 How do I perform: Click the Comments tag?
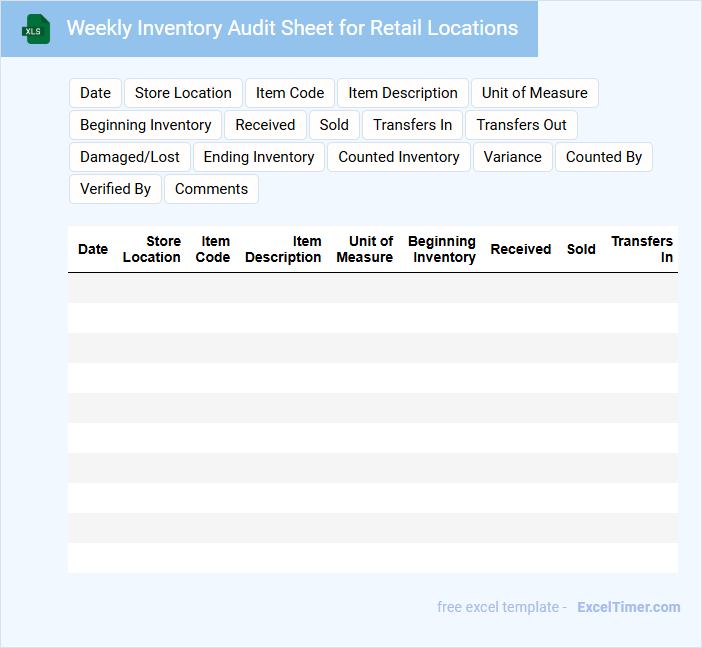(x=211, y=189)
